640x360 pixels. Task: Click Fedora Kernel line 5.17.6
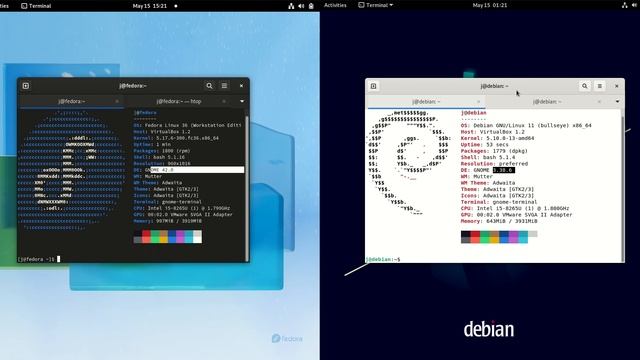click(x=176, y=138)
